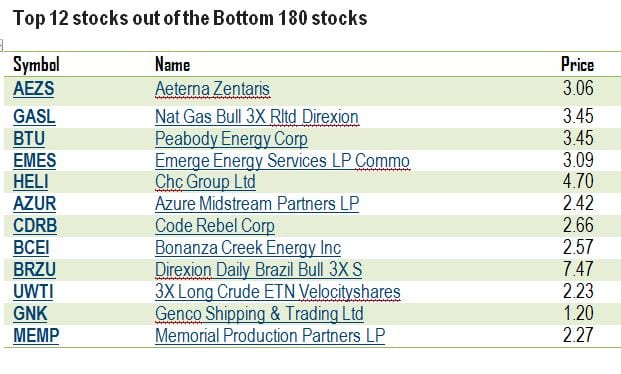Click the BTU symbol link

[x=29, y=139]
